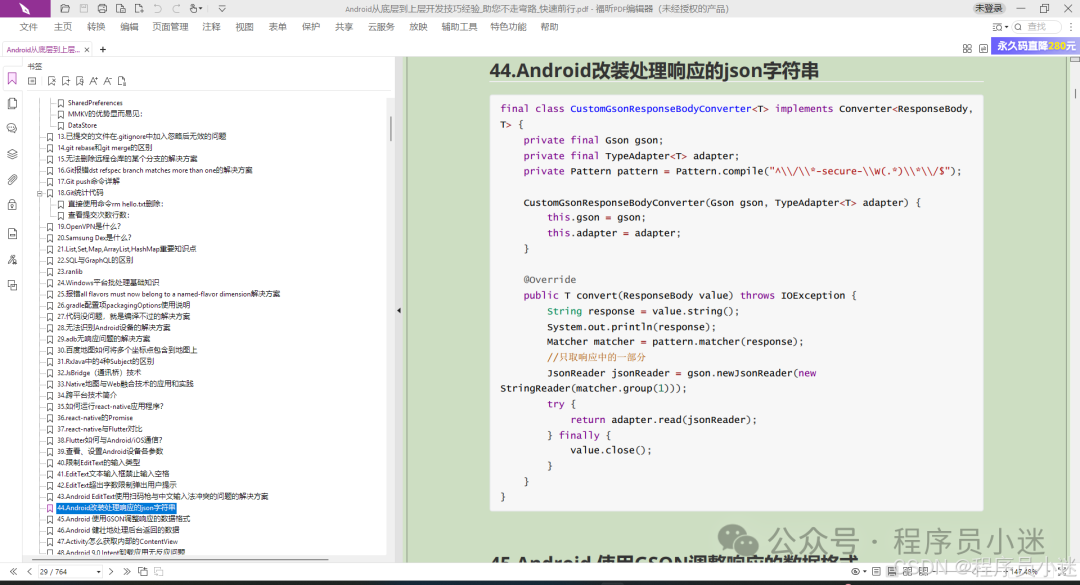
Task: Select bookmark 32.JsBridge（通讯桥）技术
Action: point(99,373)
